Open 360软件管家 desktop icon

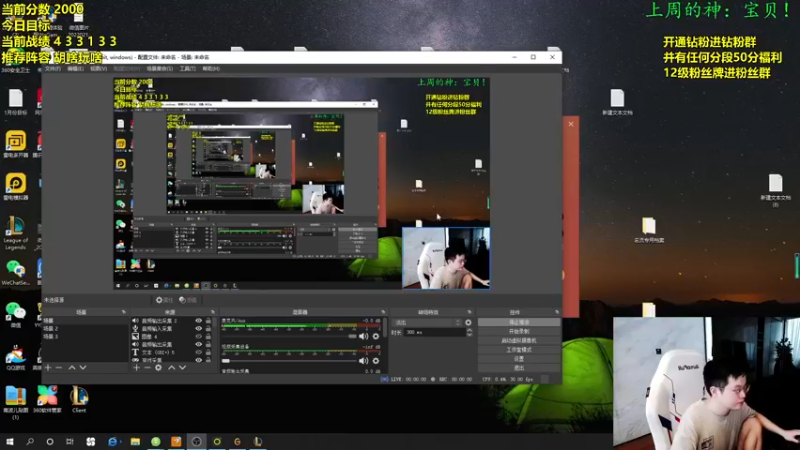pos(47,398)
